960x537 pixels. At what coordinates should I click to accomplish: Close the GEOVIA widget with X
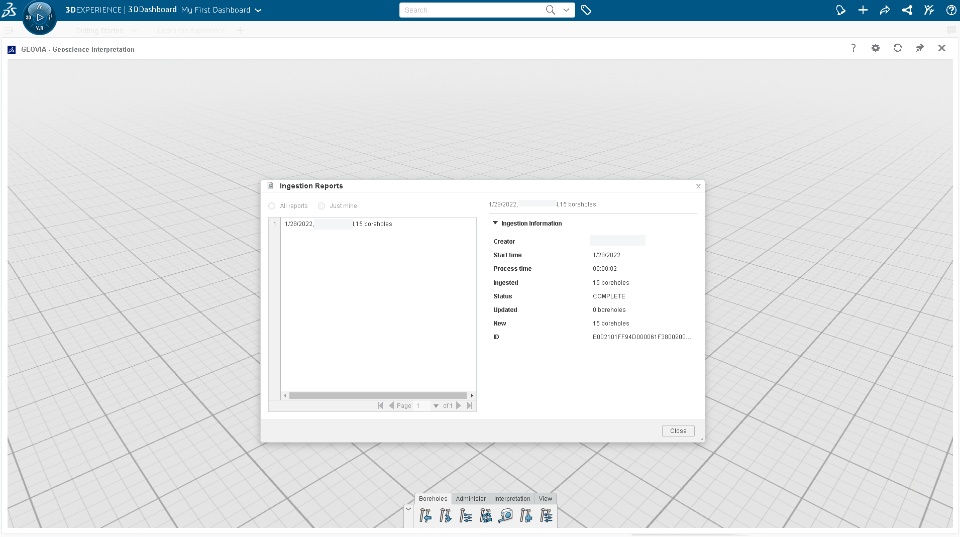(x=942, y=48)
